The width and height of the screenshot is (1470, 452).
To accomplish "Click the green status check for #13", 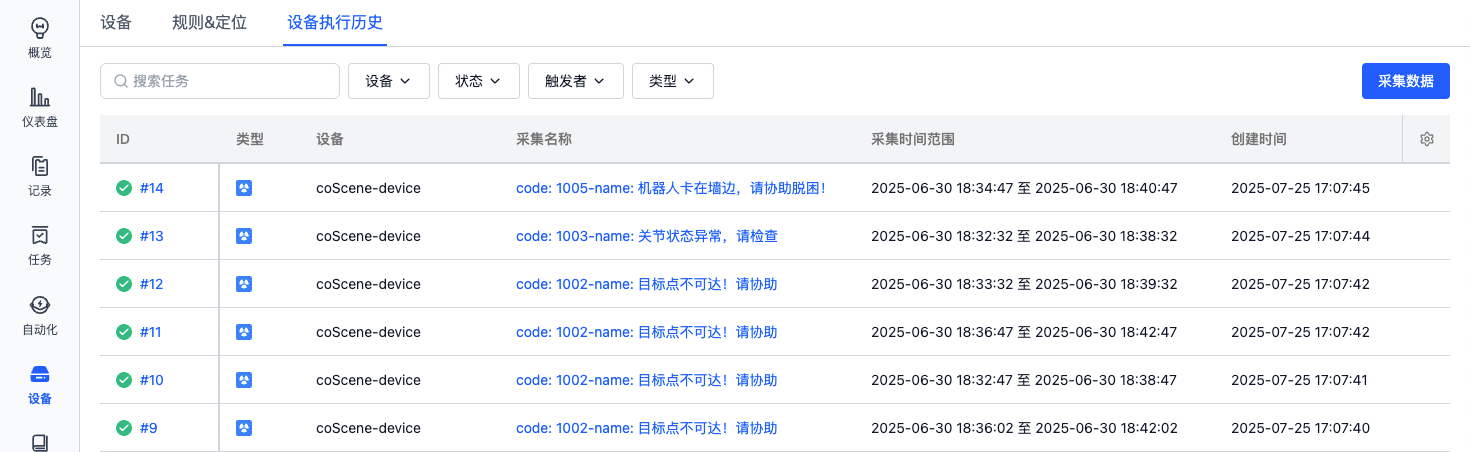I will [x=124, y=236].
